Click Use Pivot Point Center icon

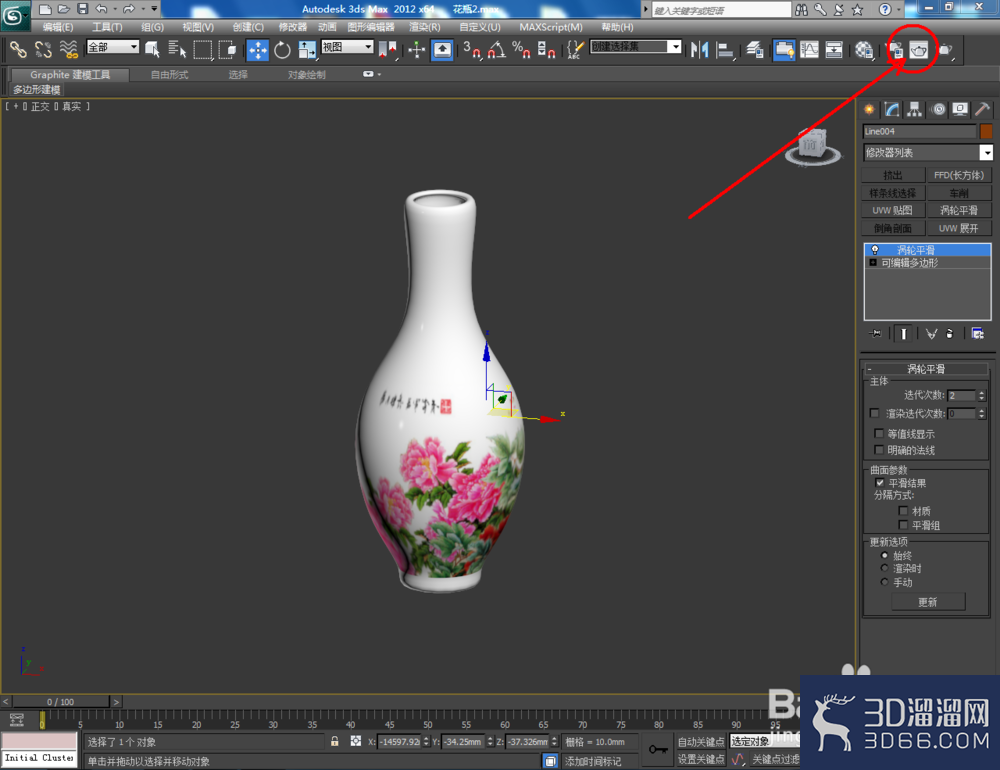coord(387,50)
